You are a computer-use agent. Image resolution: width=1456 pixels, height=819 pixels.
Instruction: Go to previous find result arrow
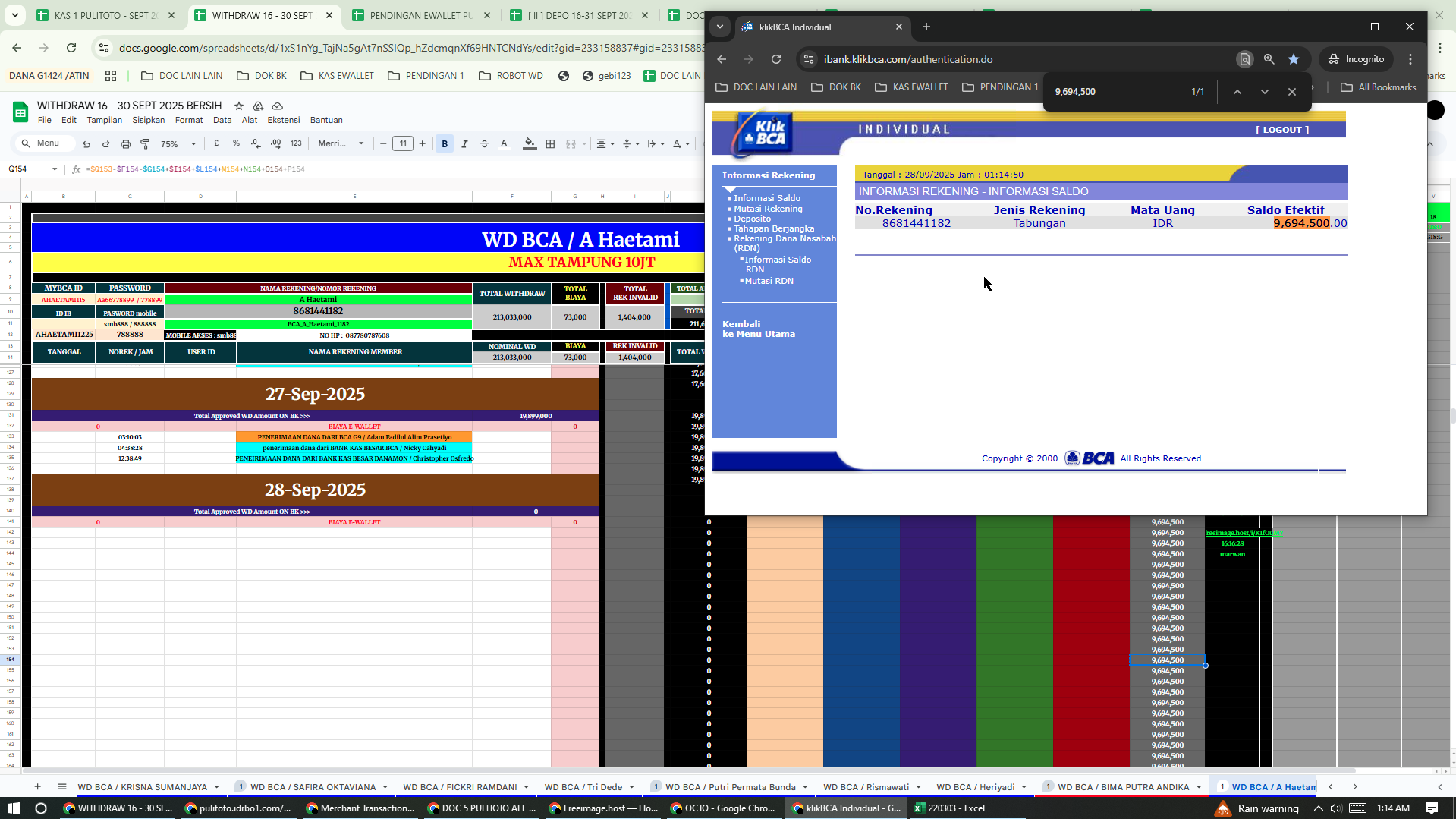coord(1237,92)
